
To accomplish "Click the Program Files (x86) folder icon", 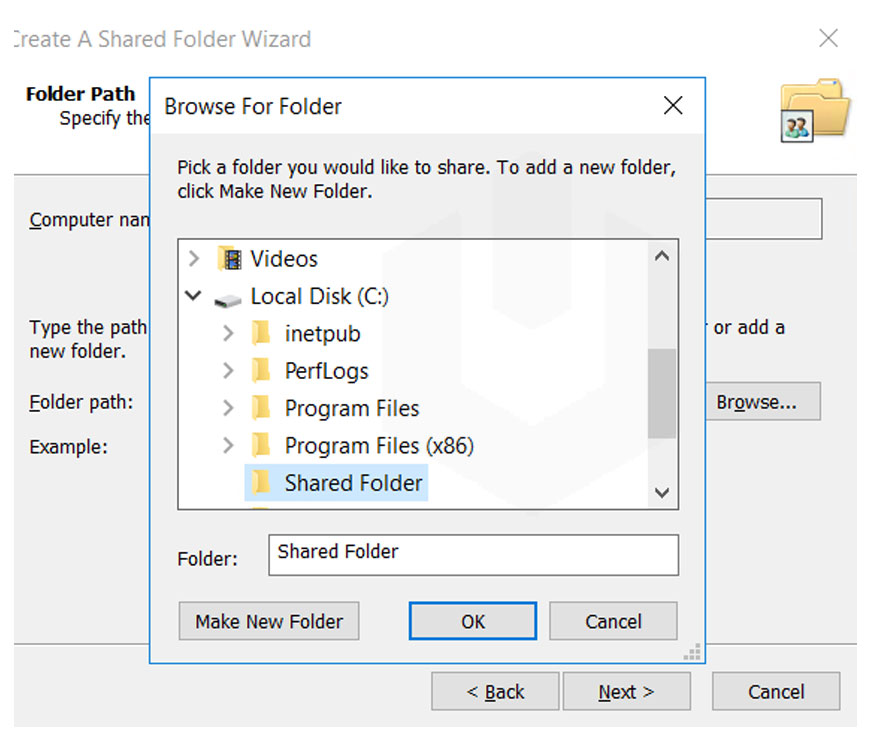I will [259, 445].
